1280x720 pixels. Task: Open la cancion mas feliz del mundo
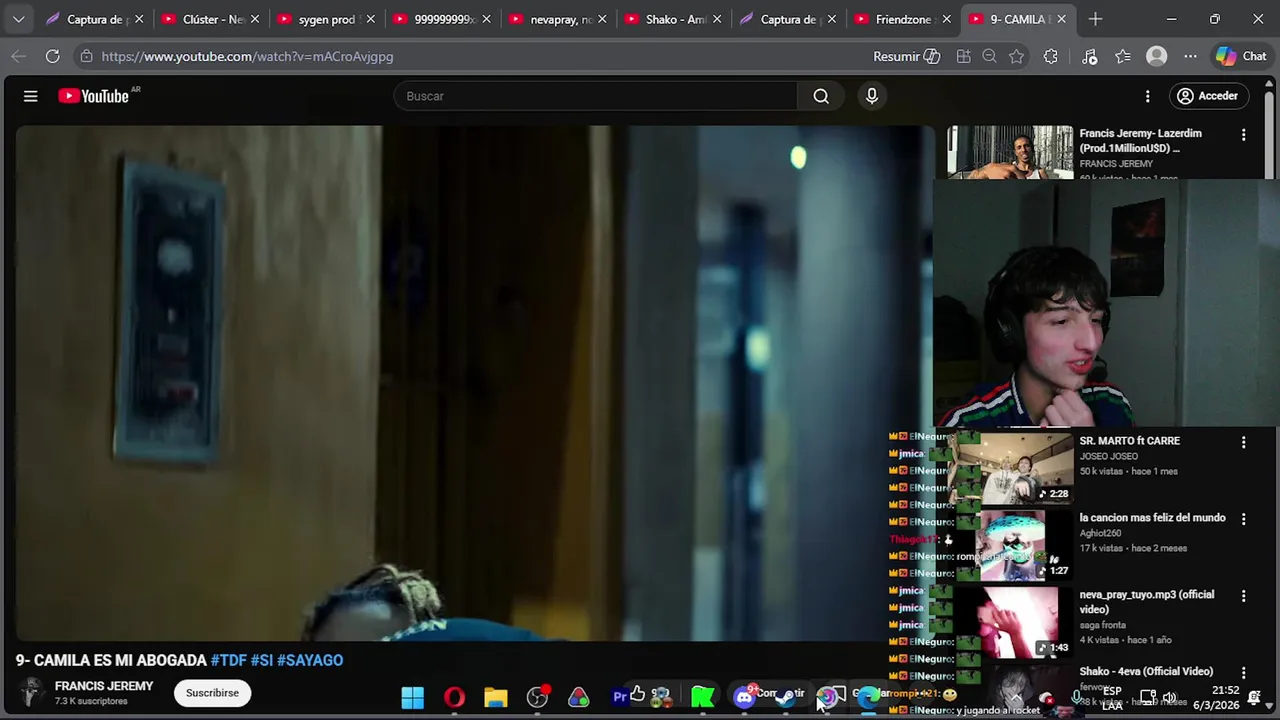pos(1152,517)
